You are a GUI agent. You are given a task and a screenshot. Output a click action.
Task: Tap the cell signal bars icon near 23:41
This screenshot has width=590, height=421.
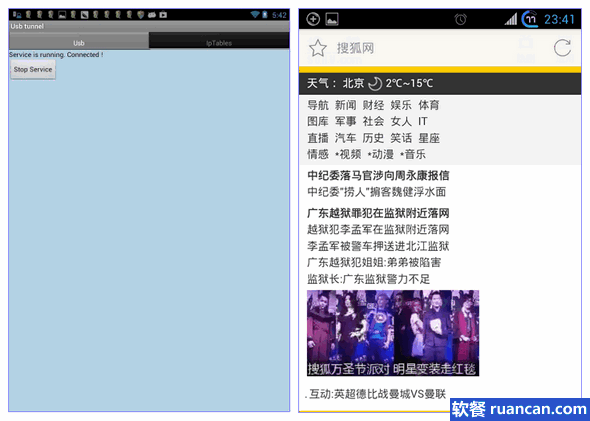[511, 19]
